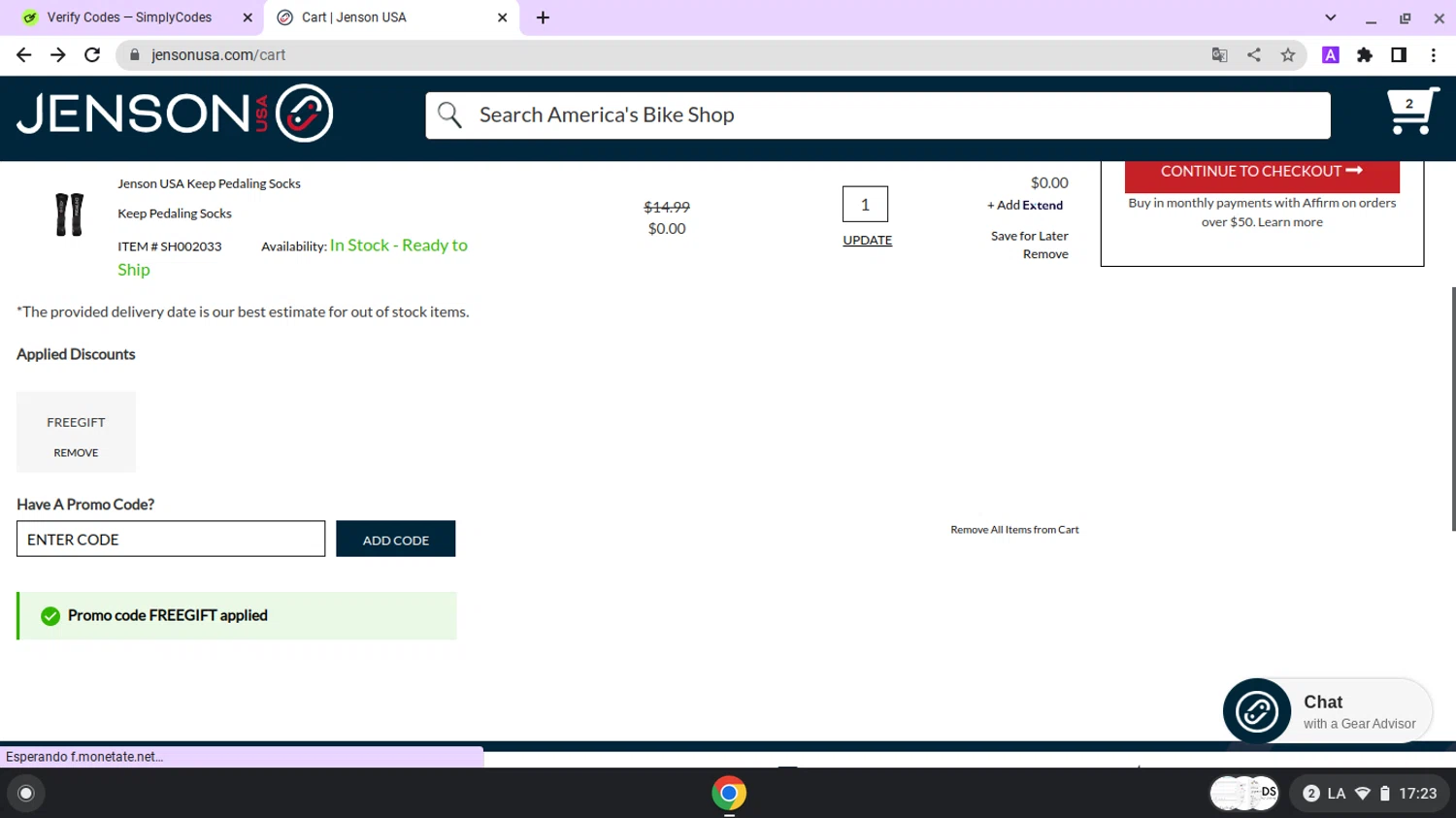Bookmark this tab with star icon
The image size is (1456, 818).
(x=1288, y=55)
